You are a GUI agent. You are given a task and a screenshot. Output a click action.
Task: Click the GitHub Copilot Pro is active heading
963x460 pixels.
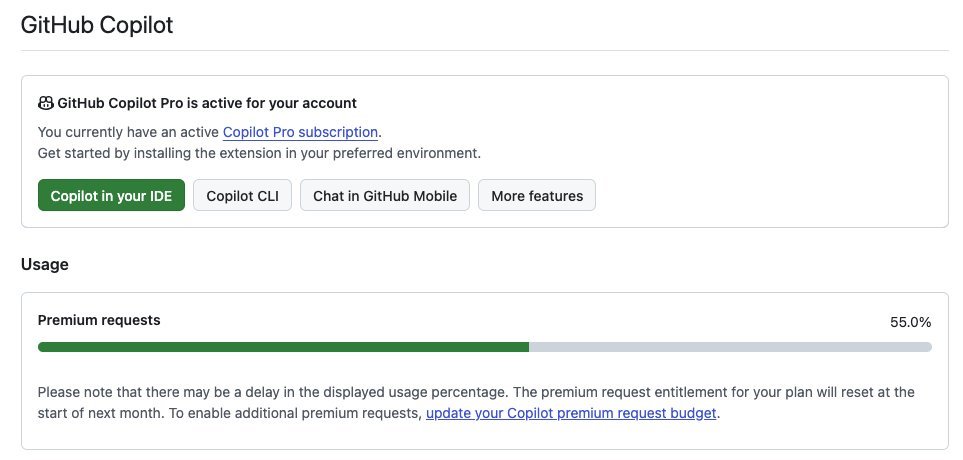[207, 103]
